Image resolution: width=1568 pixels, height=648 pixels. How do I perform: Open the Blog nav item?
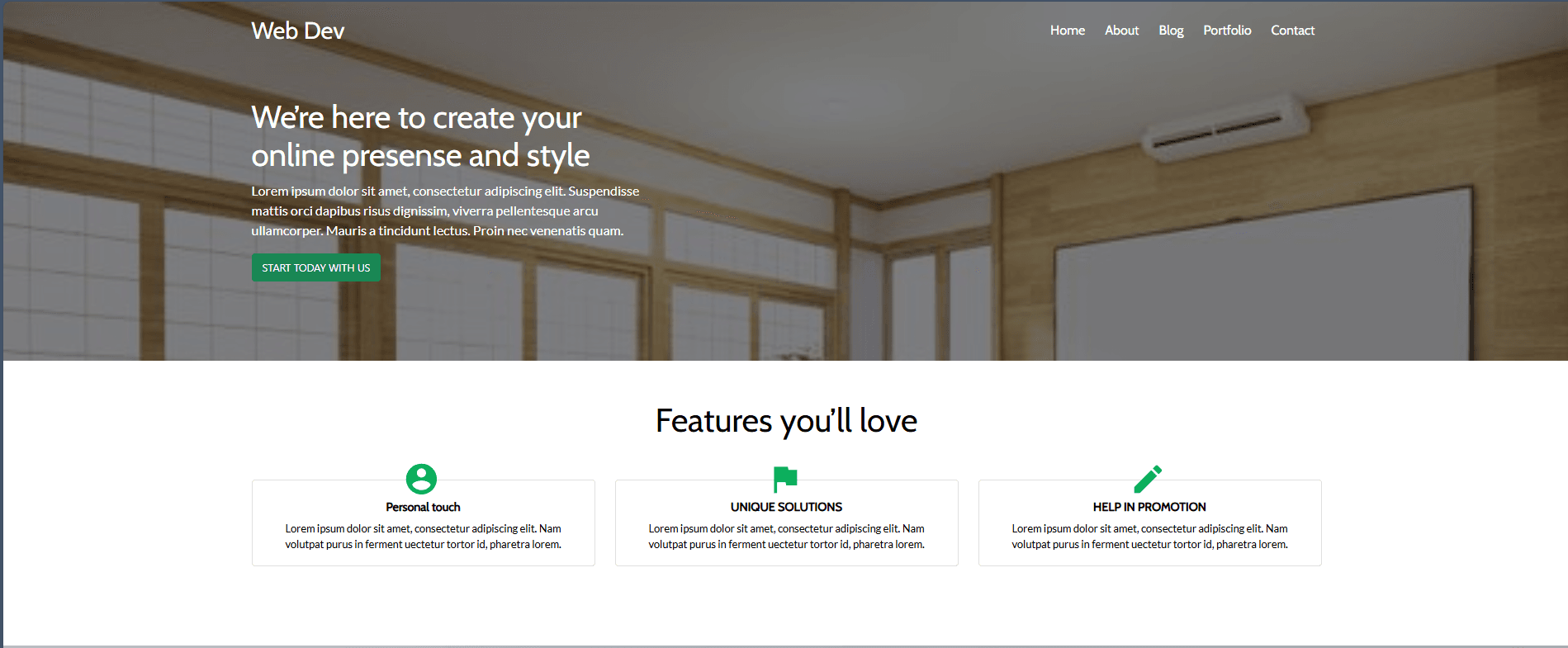coord(1171,31)
